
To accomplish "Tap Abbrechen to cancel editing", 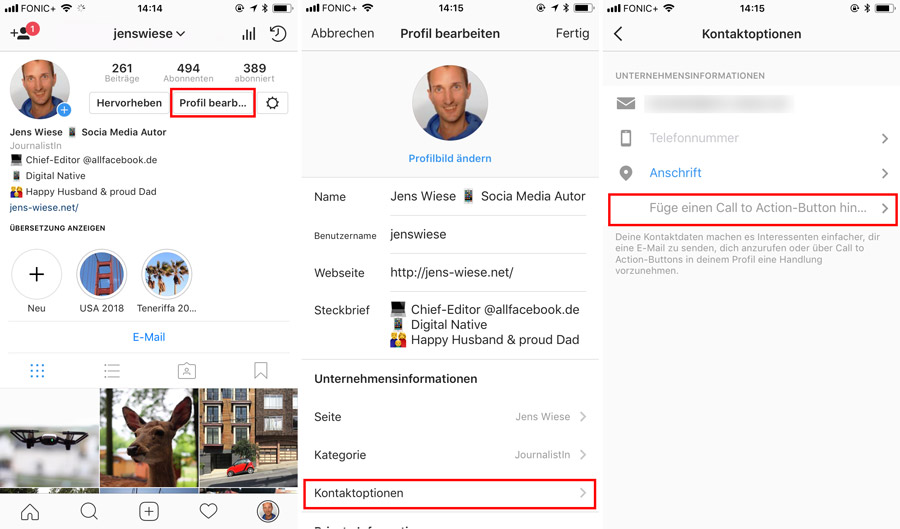I will coord(343,33).
